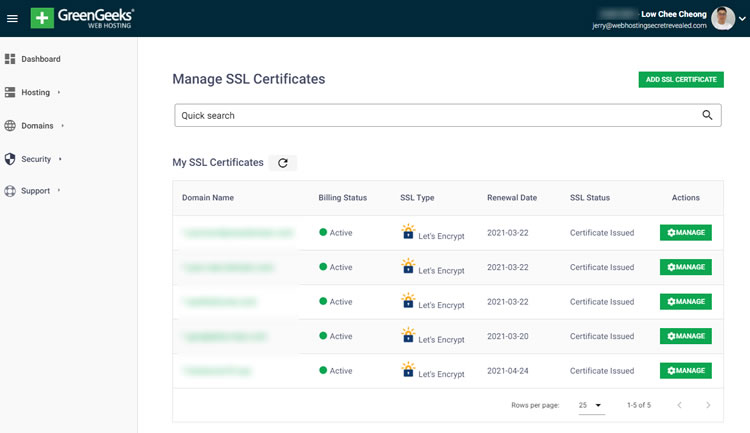Select the 2021-03-20 renewal date cell
The image size is (750, 433).
pyautogui.click(x=507, y=336)
